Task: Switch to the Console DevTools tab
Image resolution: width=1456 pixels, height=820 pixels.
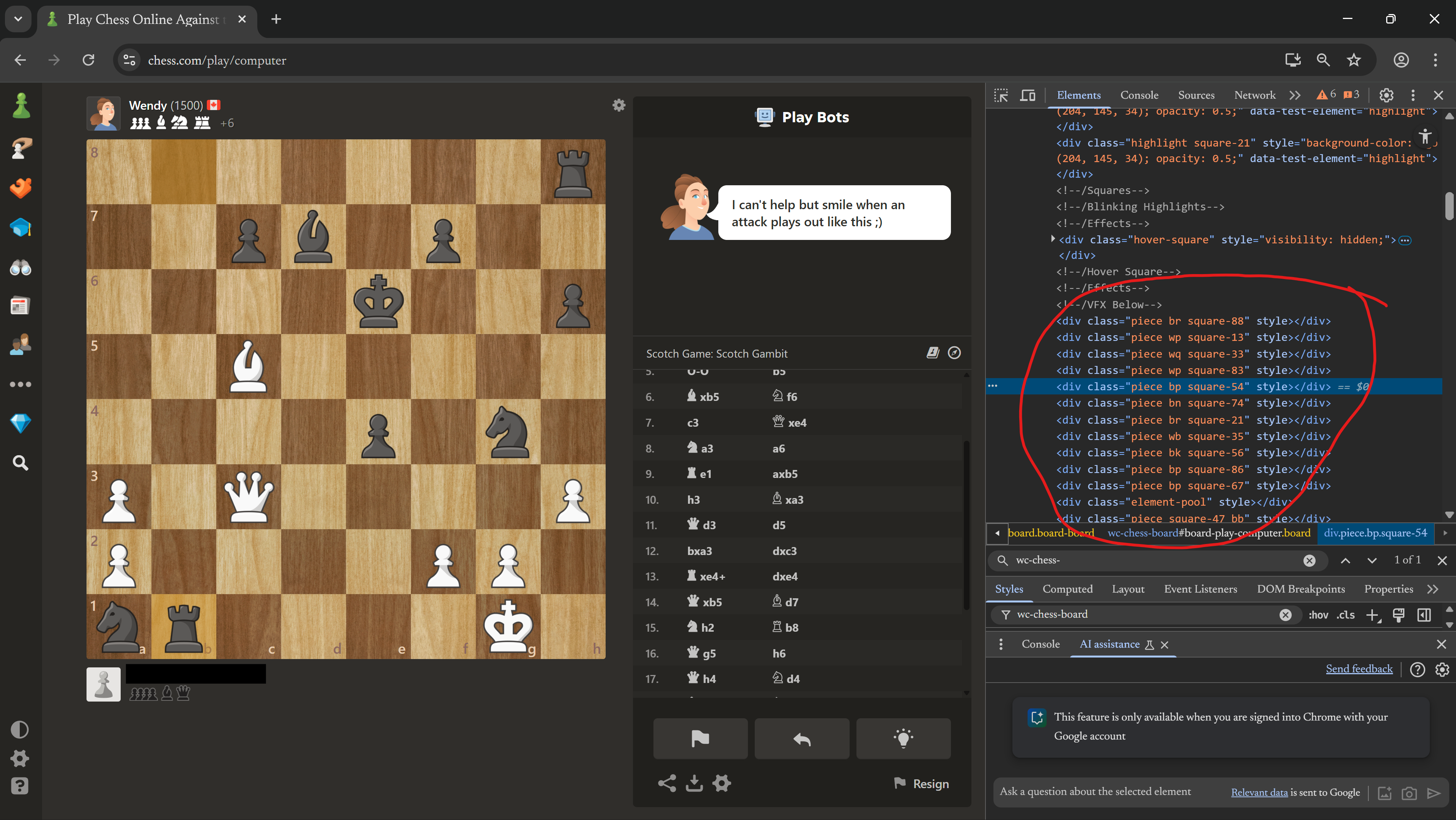Action: coord(1139,95)
